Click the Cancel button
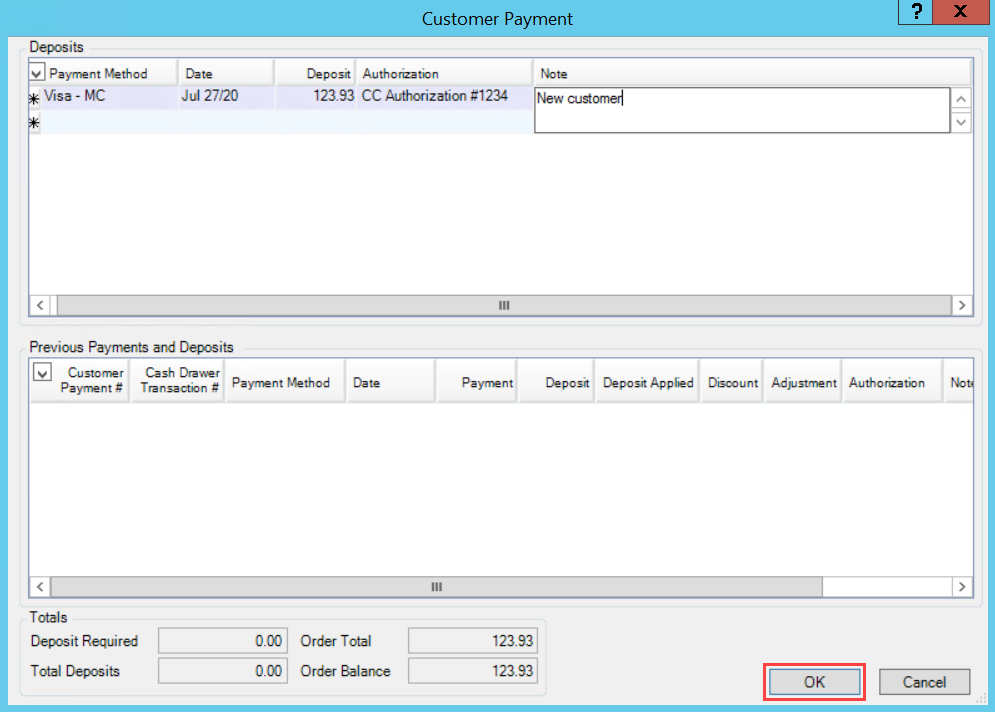This screenshot has width=995, height=712. pyautogui.click(x=924, y=682)
